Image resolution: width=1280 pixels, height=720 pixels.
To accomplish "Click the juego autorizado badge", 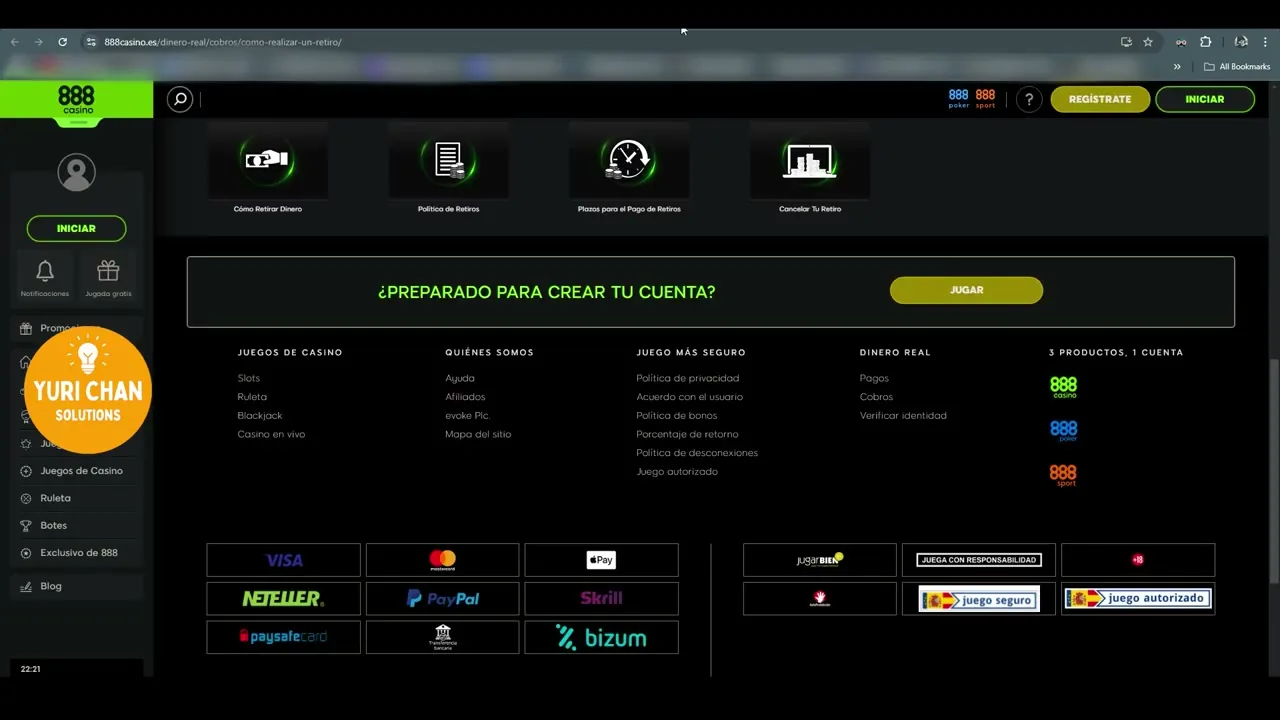I will (x=1138, y=598).
